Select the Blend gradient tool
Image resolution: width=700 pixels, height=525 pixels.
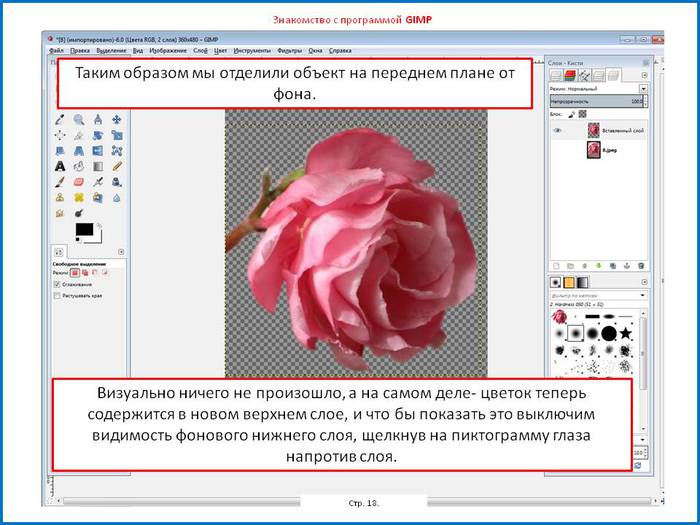coord(98,167)
